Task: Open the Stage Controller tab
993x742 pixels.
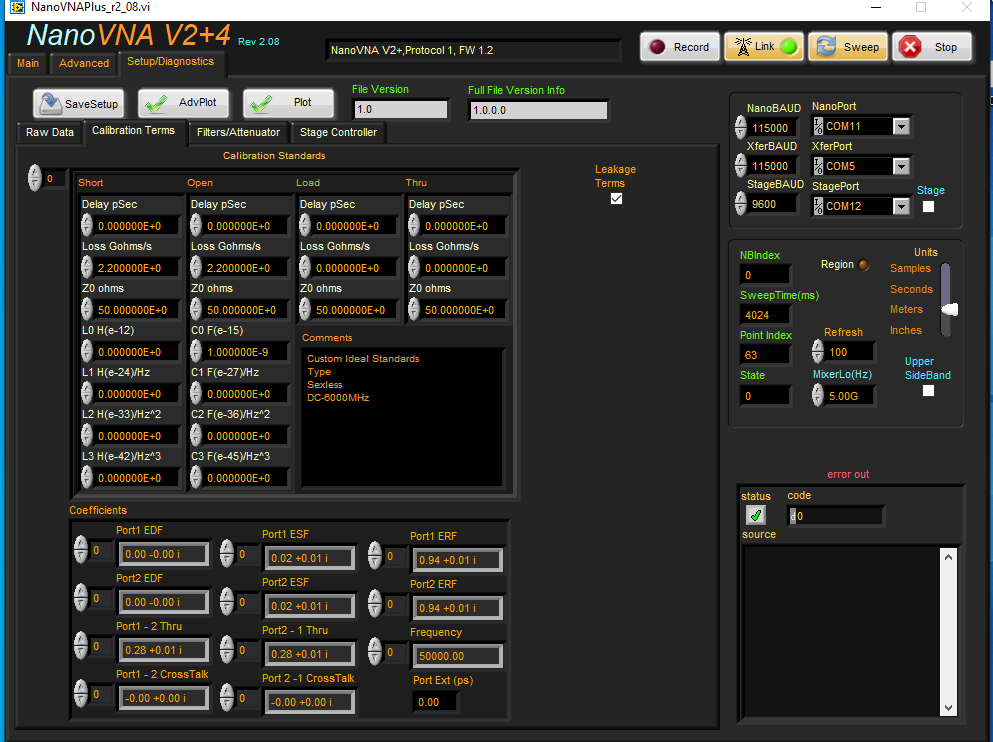Action: pyautogui.click(x=338, y=132)
